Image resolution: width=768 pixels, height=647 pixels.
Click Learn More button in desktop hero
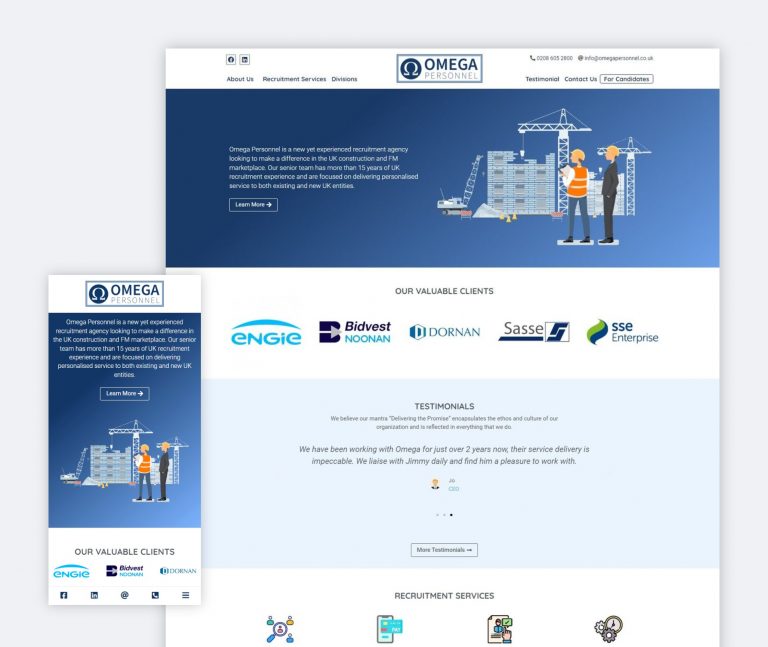click(253, 204)
